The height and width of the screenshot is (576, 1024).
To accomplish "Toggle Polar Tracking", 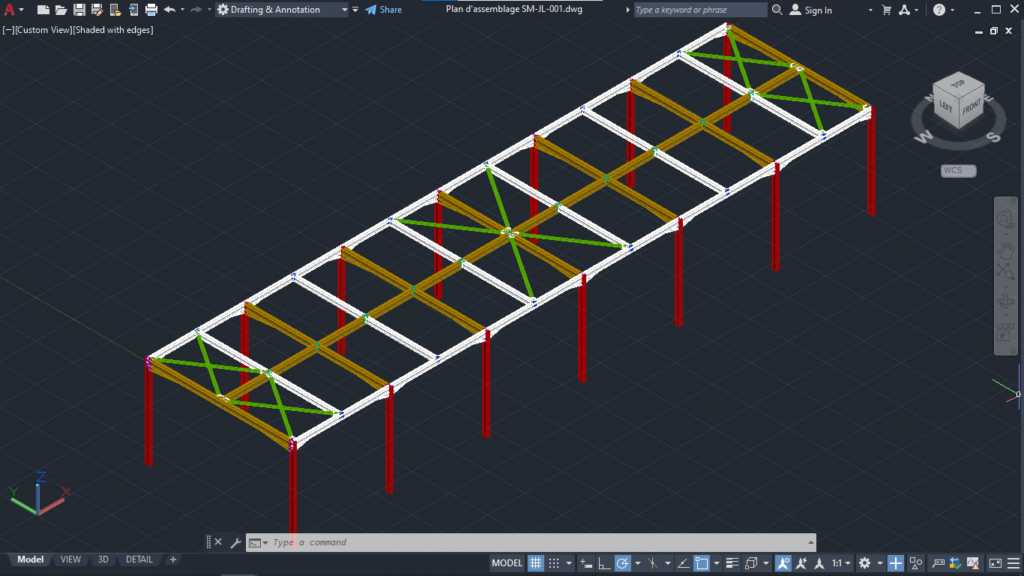I will (x=623, y=563).
